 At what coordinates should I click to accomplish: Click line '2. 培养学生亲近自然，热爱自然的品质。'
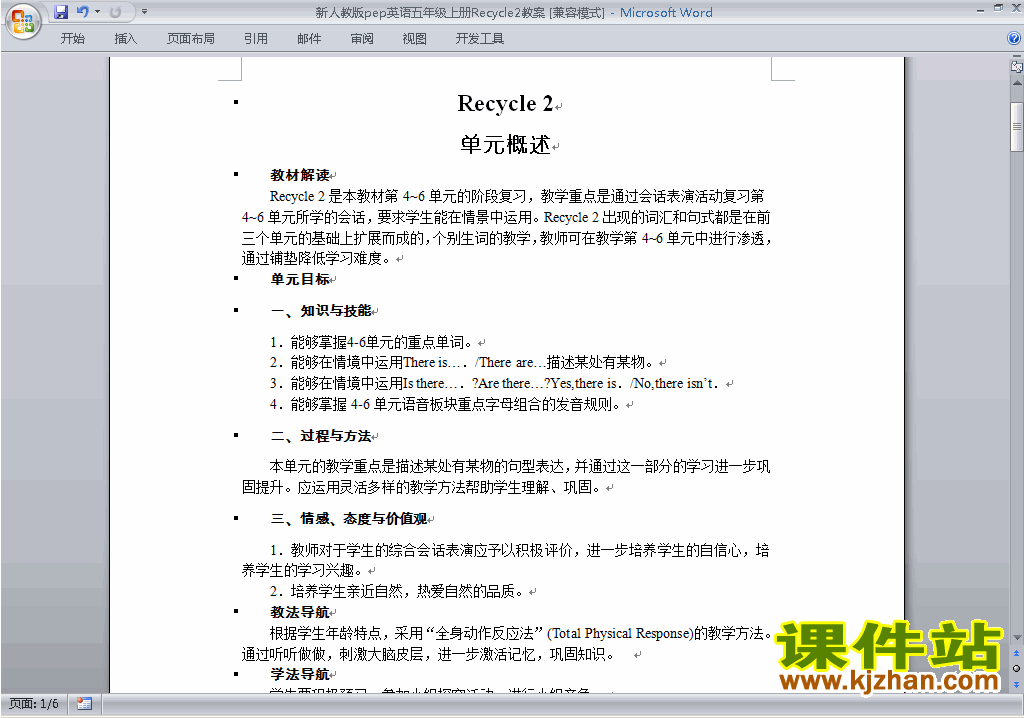point(396,591)
